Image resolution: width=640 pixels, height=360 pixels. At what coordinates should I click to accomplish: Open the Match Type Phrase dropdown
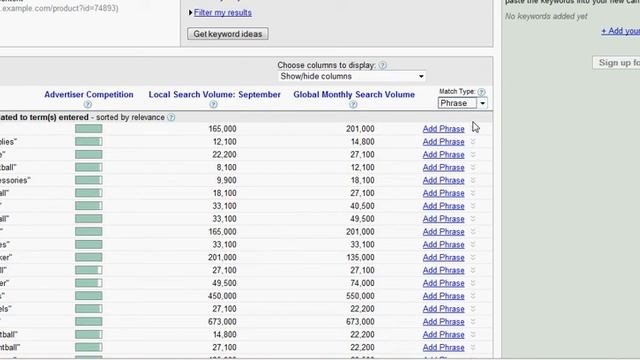pyautogui.click(x=462, y=103)
